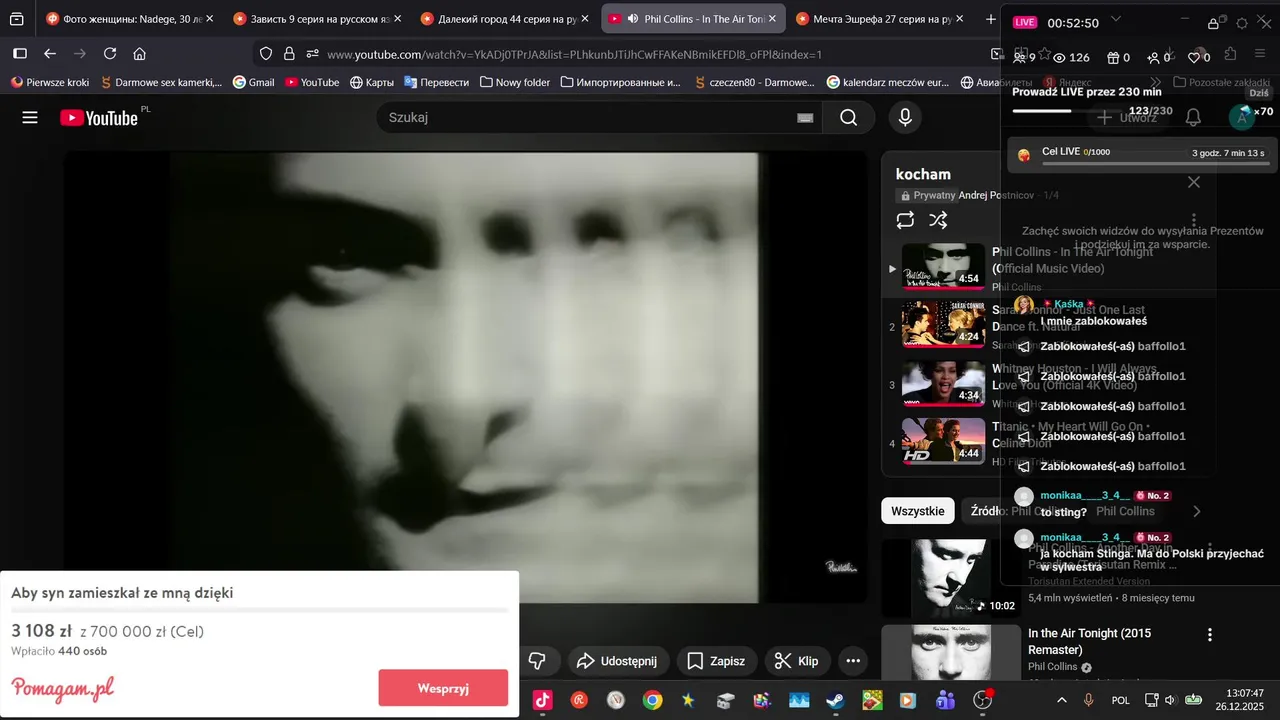Open the more actions ellipsis under the video
This screenshot has width=1280, height=720.
[852, 661]
